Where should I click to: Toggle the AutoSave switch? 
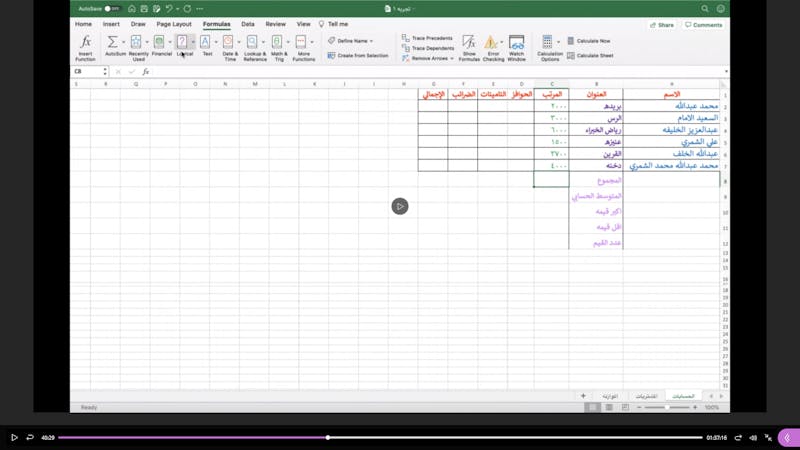click(x=112, y=9)
